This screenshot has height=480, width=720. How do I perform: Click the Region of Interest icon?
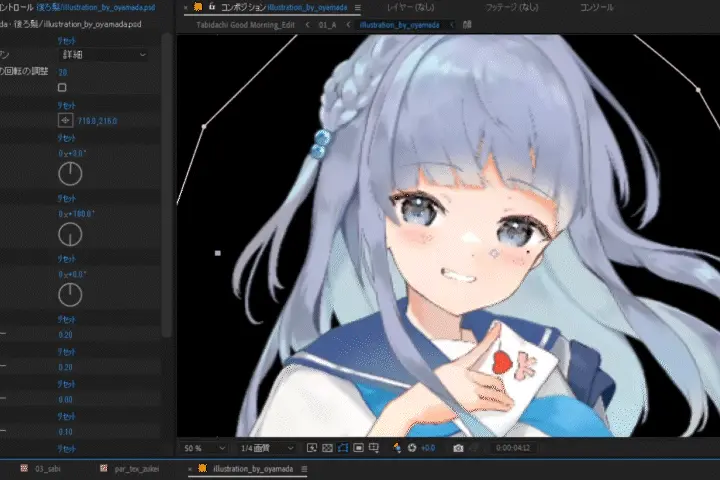pyautogui.click(x=359, y=448)
